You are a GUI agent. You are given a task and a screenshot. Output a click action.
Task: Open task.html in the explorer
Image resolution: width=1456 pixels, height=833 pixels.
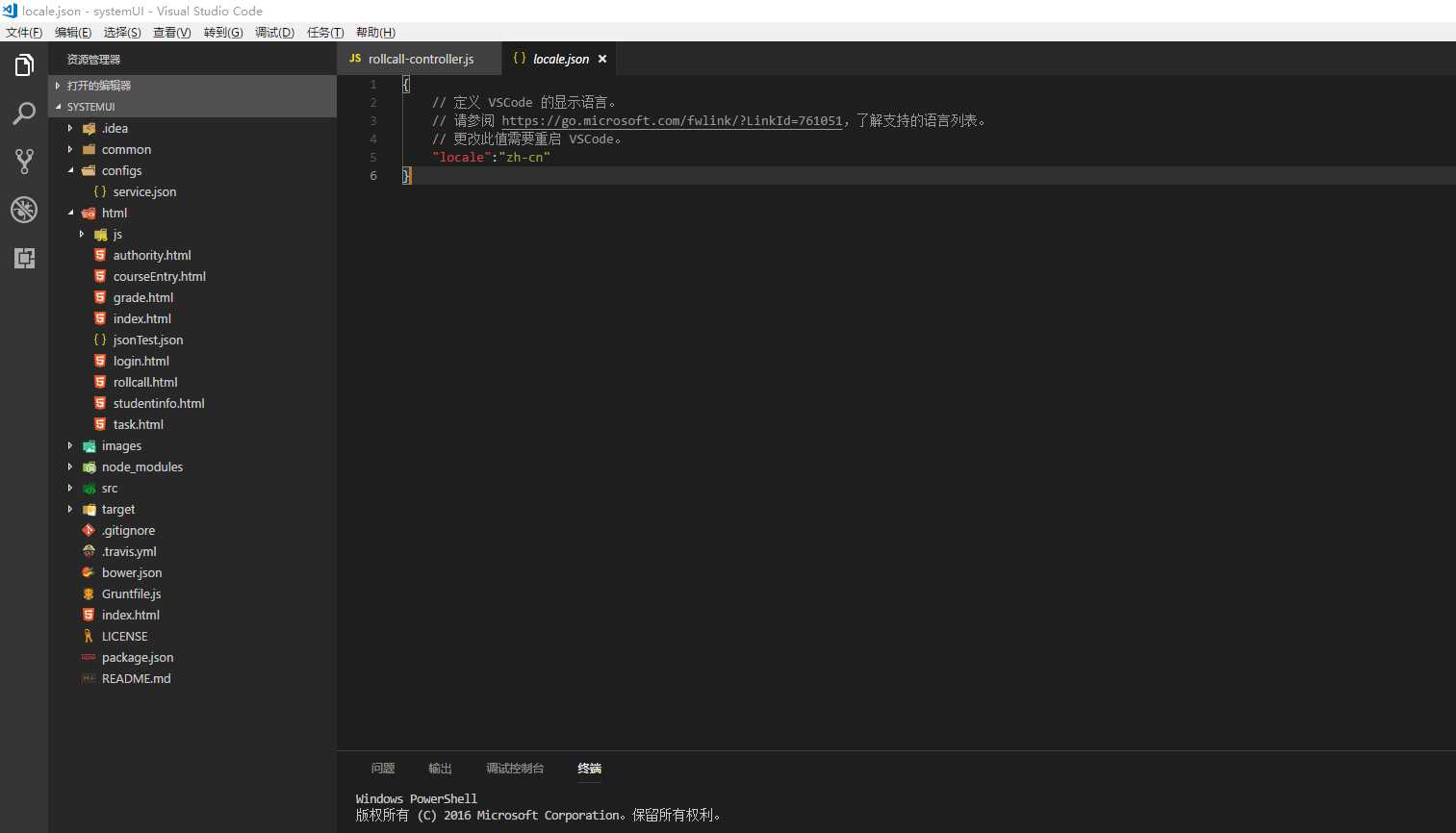[x=138, y=424]
